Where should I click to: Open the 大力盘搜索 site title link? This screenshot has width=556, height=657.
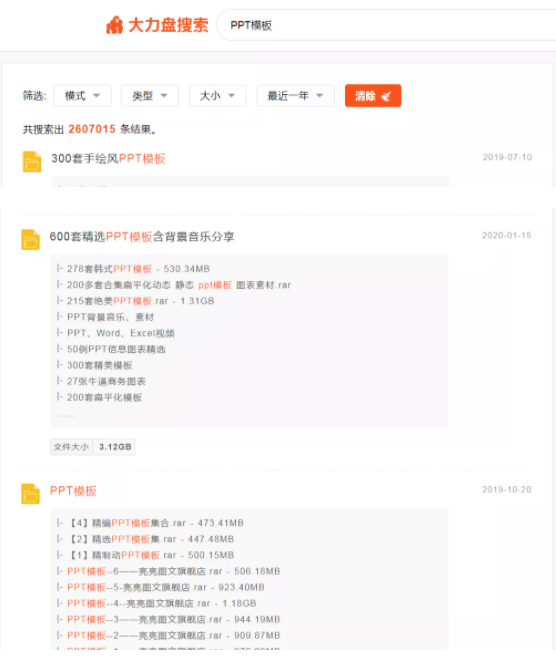pyautogui.click(x=168, y=25)
